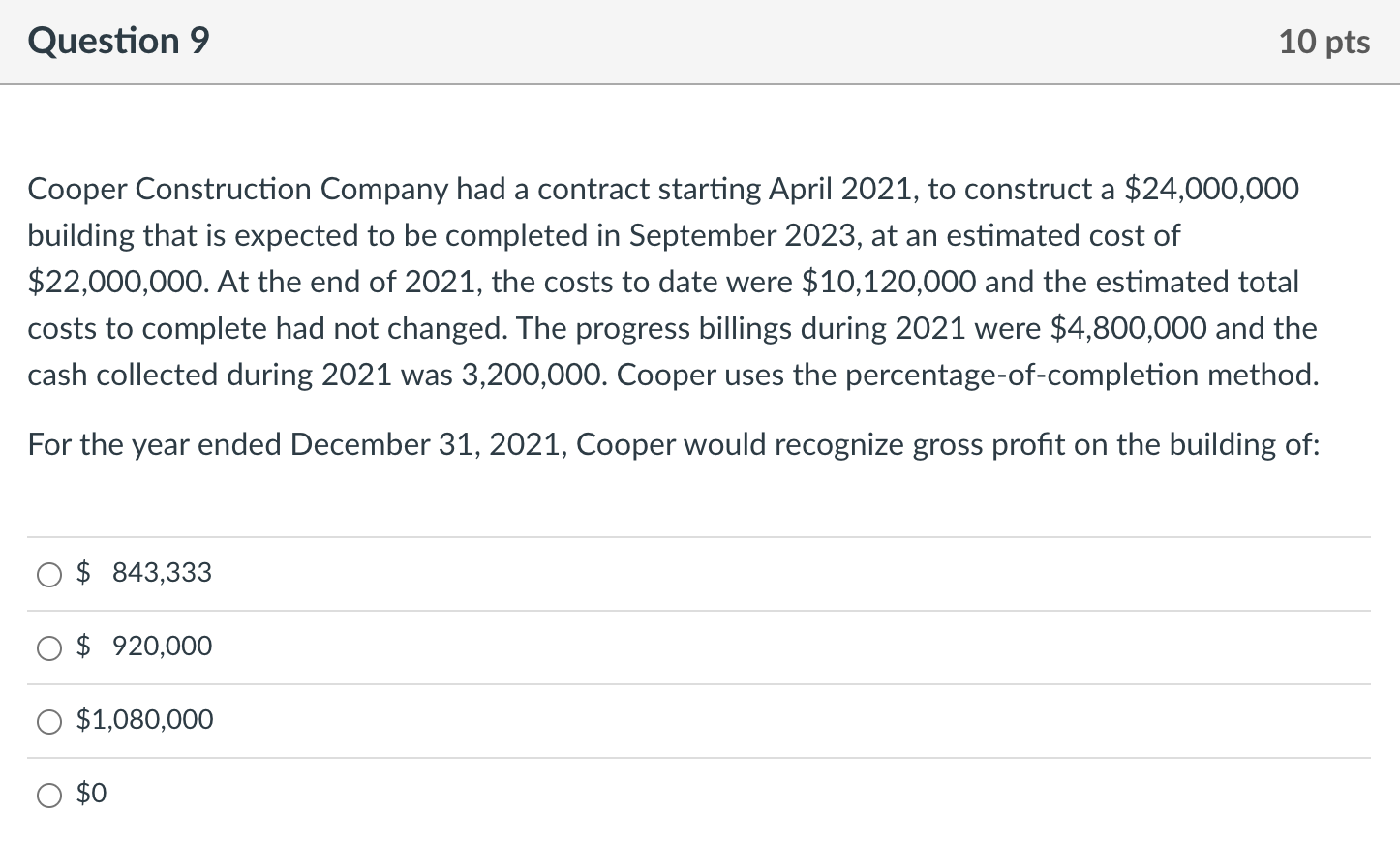
Task: Click the "$ 843,333" answer label text
Action: pos(144,573)
